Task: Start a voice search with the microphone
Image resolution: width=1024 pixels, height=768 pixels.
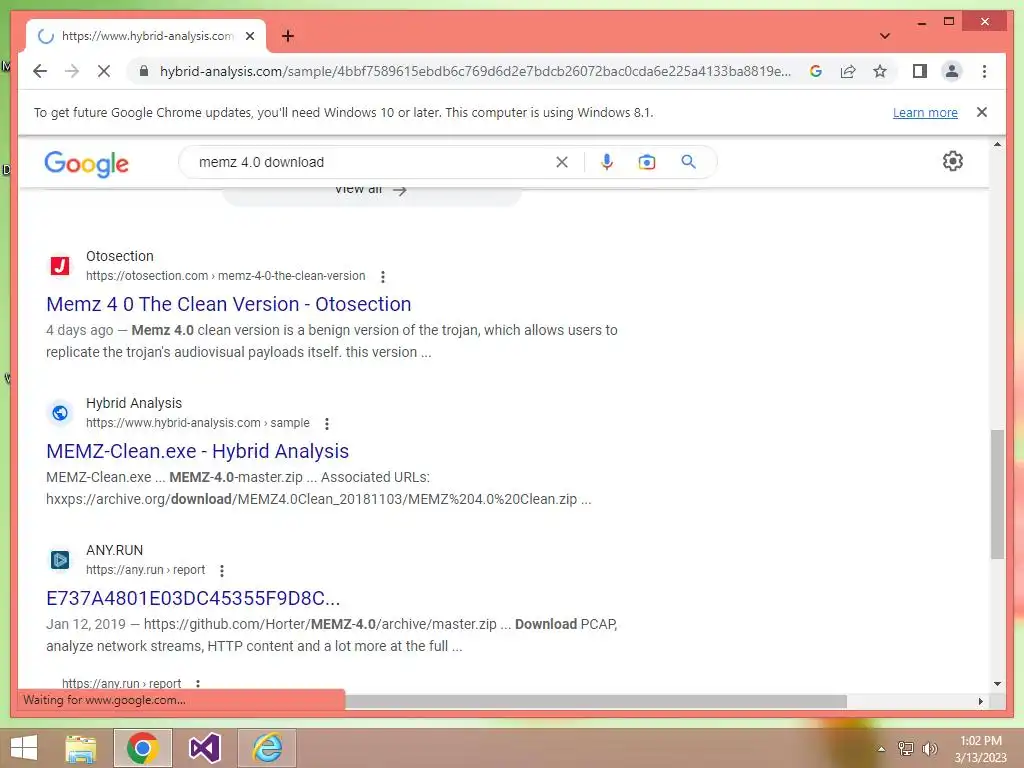Action: [607, 162]
